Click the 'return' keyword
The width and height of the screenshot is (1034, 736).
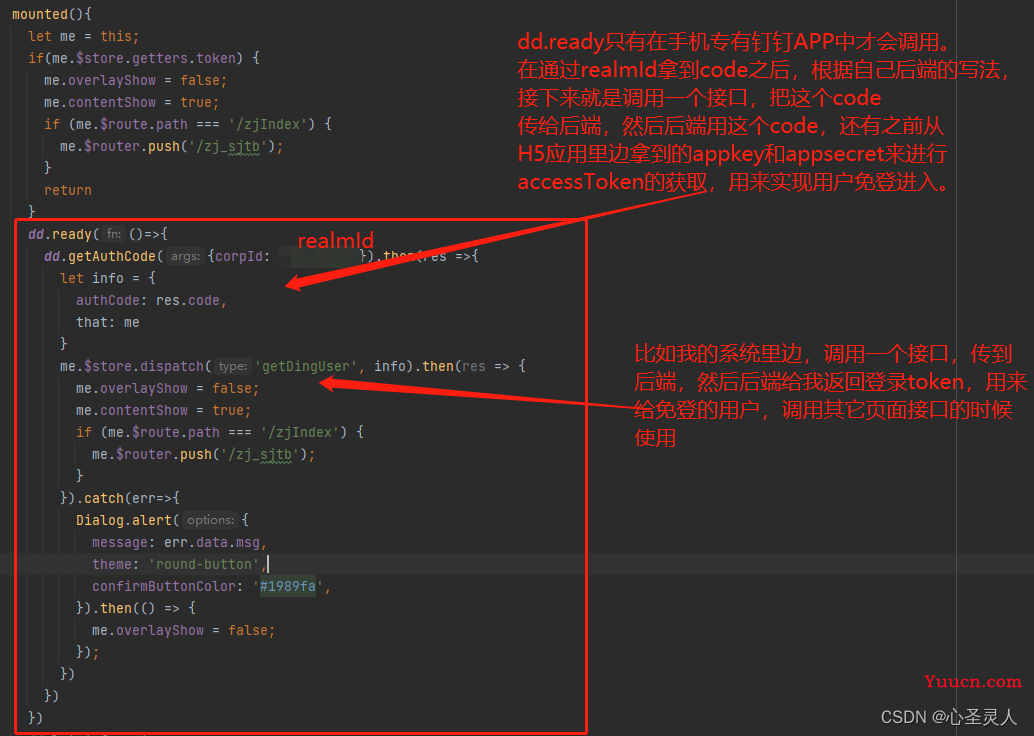point(68,190)
